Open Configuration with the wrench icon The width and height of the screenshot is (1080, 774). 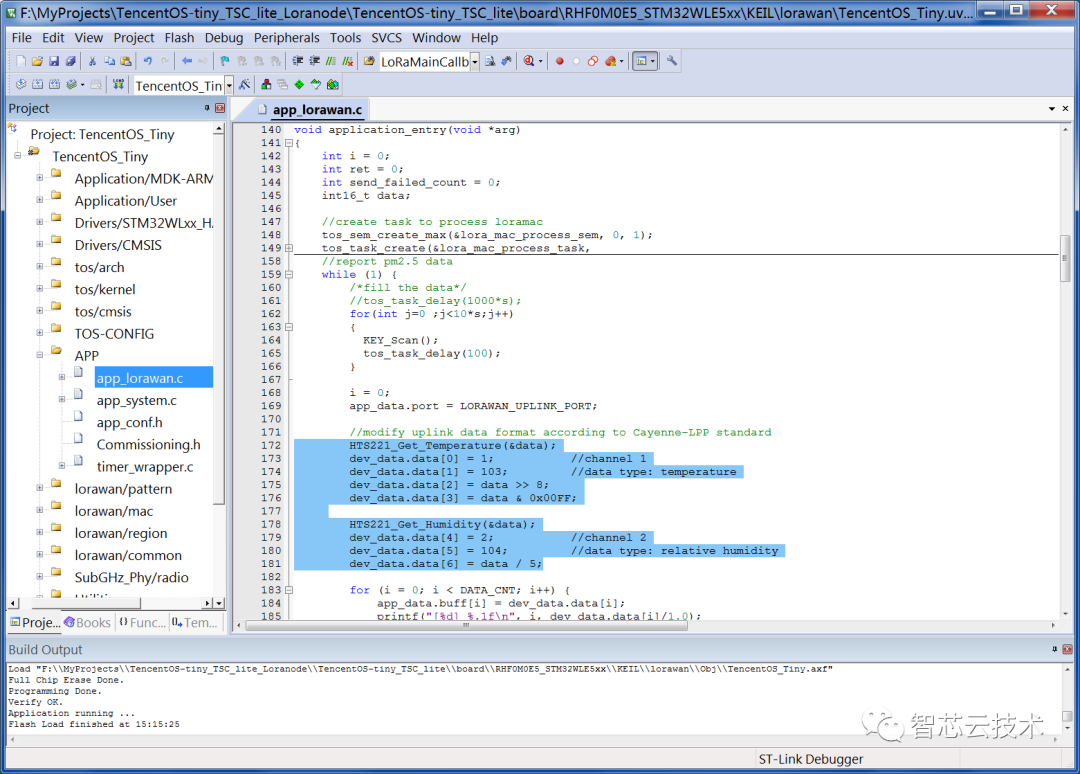[672, 61]
